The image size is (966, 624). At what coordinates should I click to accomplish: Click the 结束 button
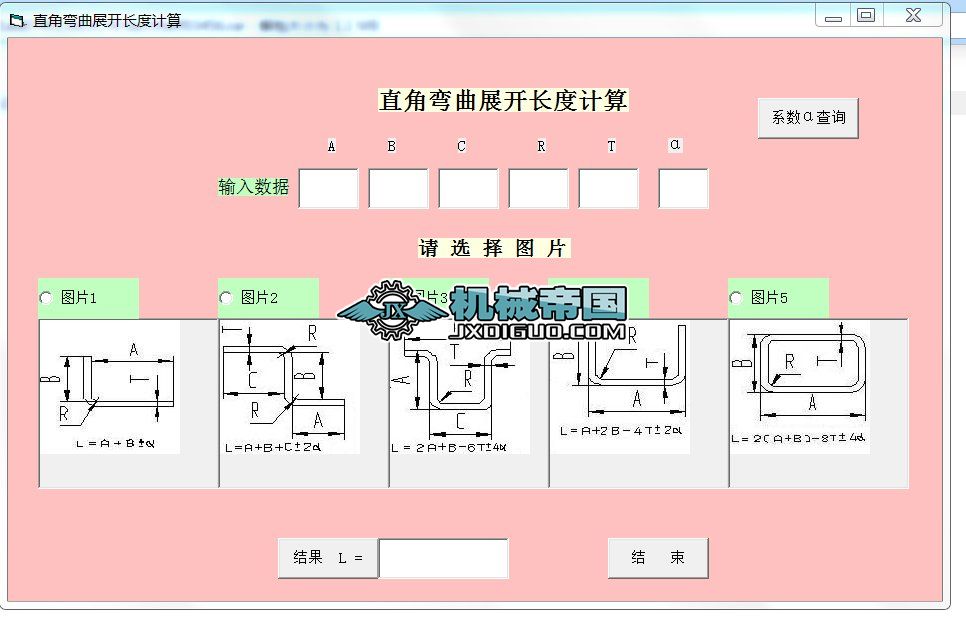(x=658, y=557)
